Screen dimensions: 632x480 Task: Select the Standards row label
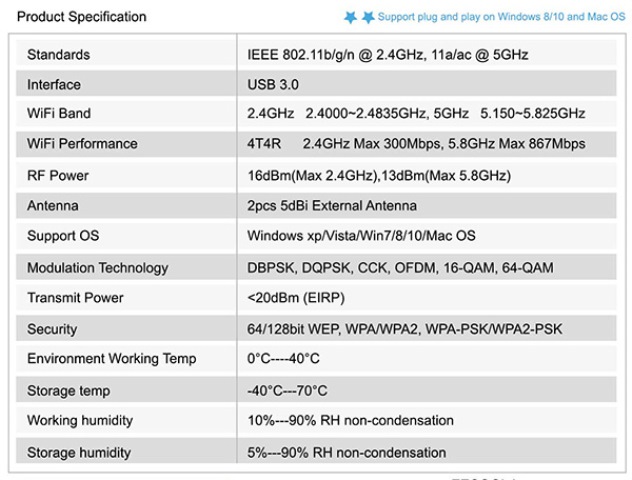click(x=58, y=54)
